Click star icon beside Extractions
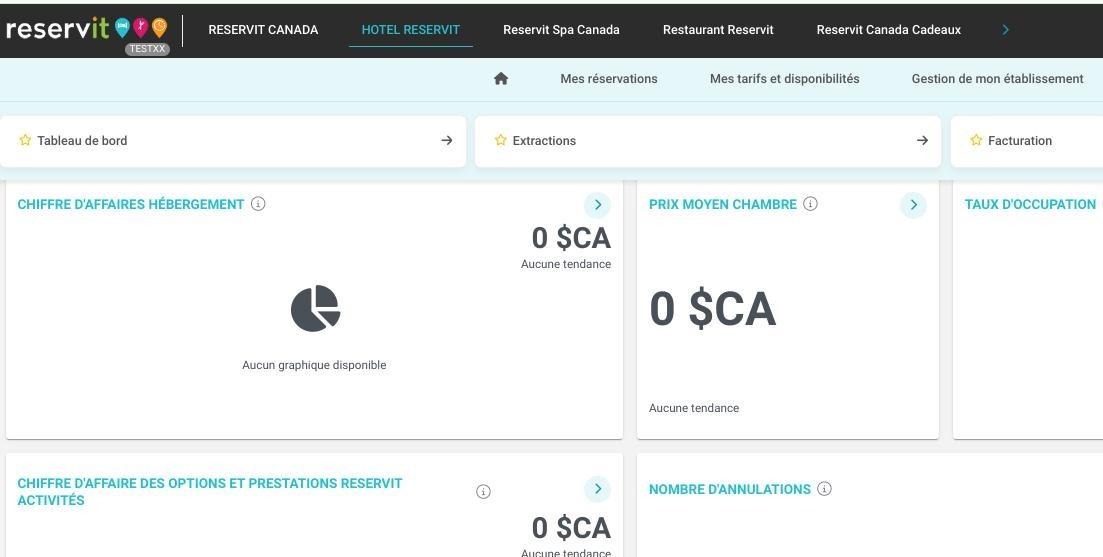 [501, 140]
